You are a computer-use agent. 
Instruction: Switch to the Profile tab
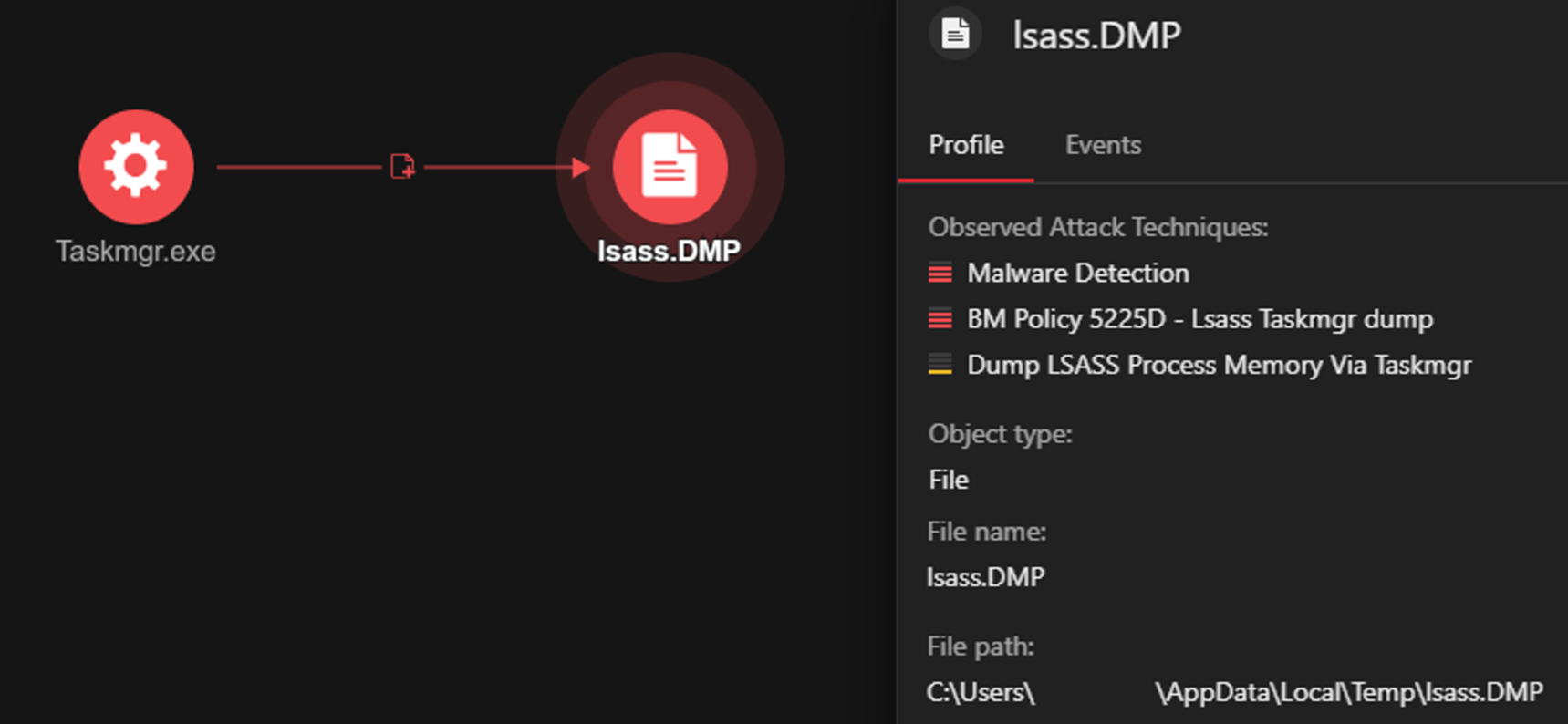pyautogui.click(x=966, y=145)
